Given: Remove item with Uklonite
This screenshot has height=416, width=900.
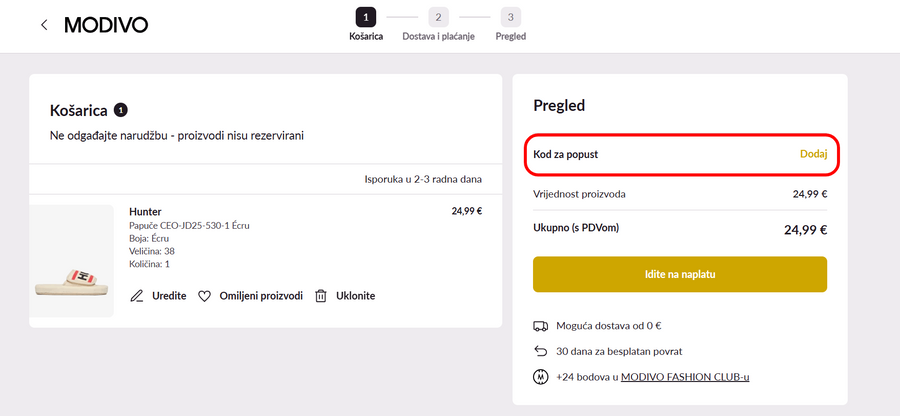Looking at the screenshot, I should coord(356,296).
